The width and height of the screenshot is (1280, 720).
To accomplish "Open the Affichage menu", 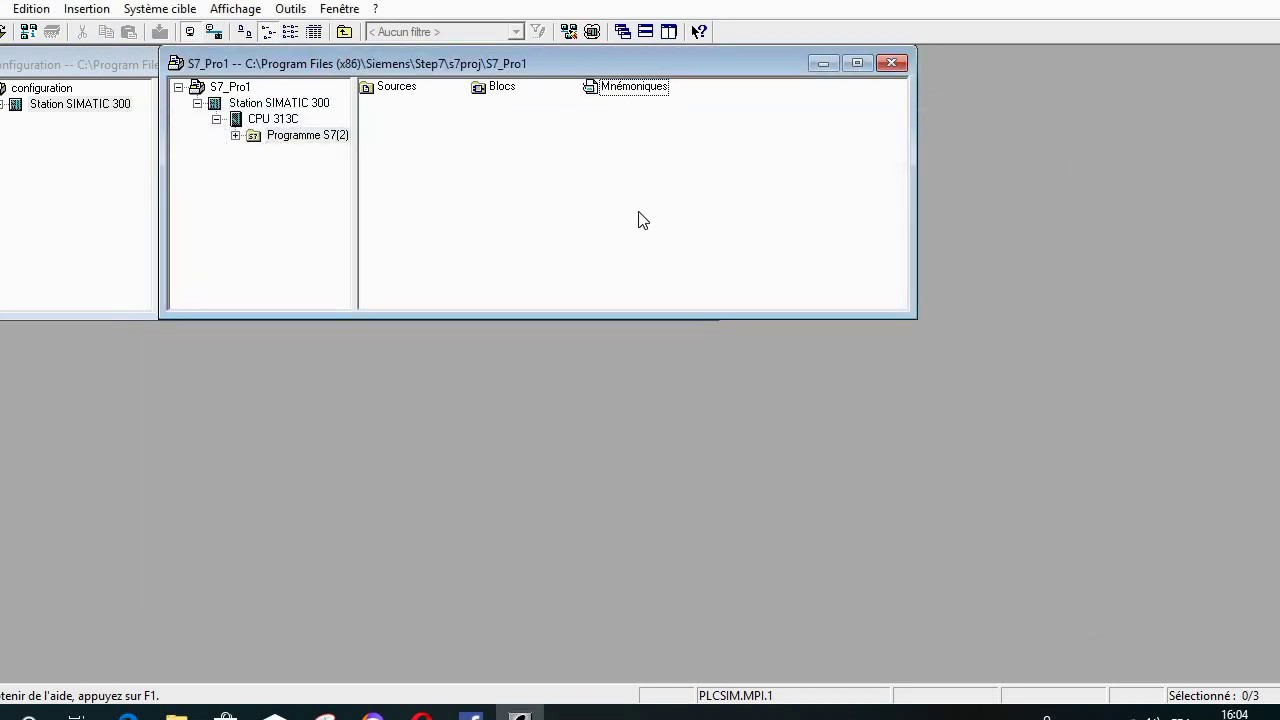I will coord(235,9).
